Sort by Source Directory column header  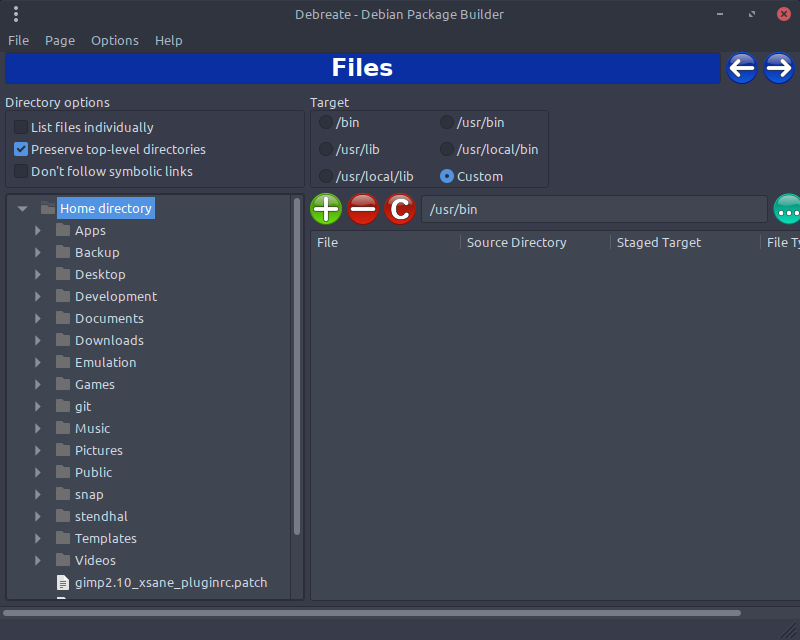point(516,242)
